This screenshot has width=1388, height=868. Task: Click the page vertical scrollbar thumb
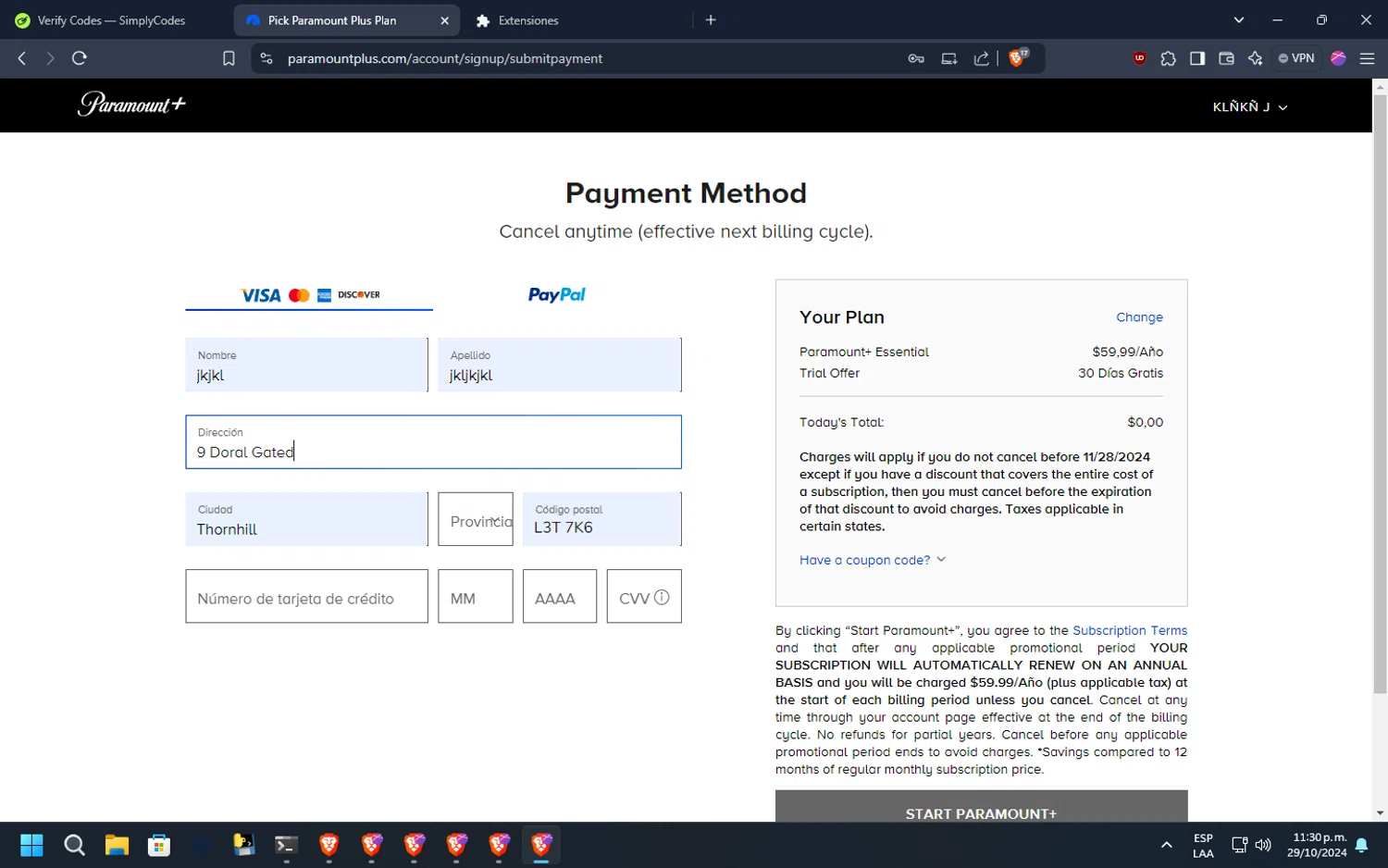[x=1380, y=393]
